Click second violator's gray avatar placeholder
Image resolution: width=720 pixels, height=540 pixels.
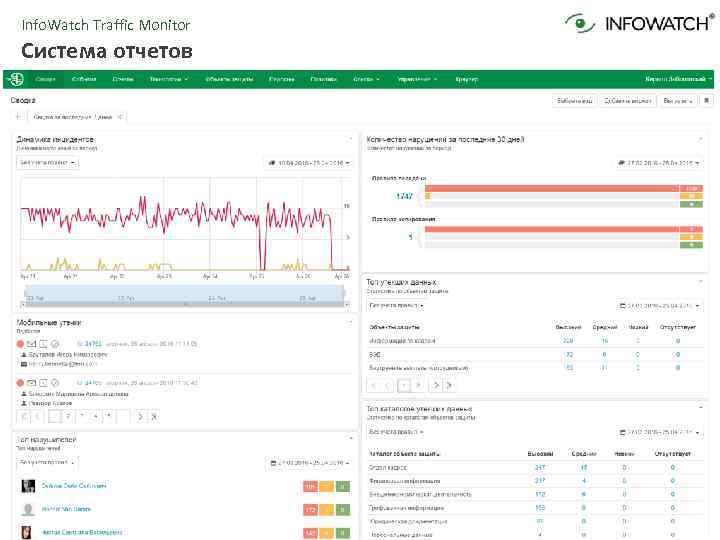coord(28,509)
